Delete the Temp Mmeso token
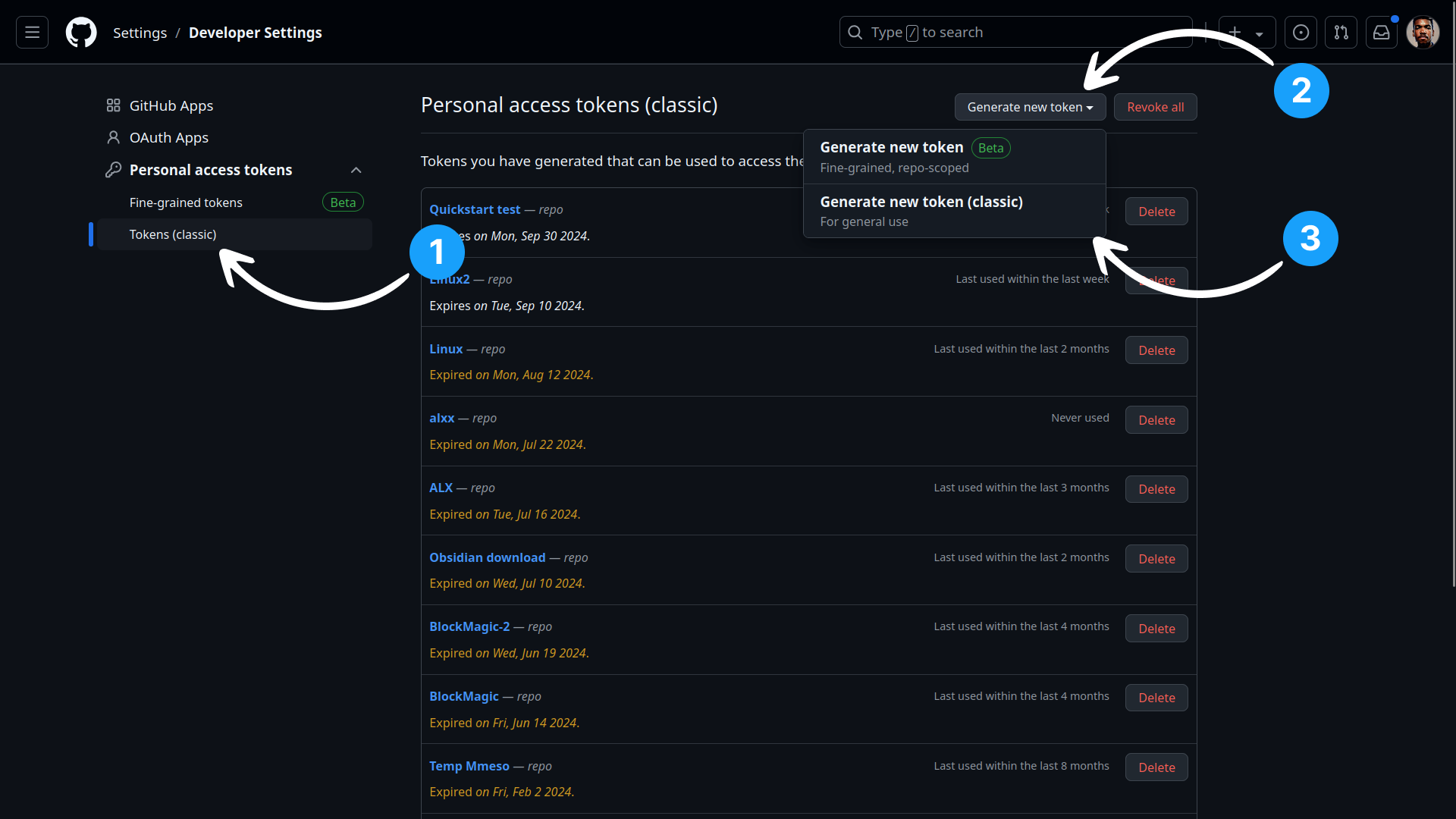The width and height of the screenshot is (1456, 819). pos(1156,767)
